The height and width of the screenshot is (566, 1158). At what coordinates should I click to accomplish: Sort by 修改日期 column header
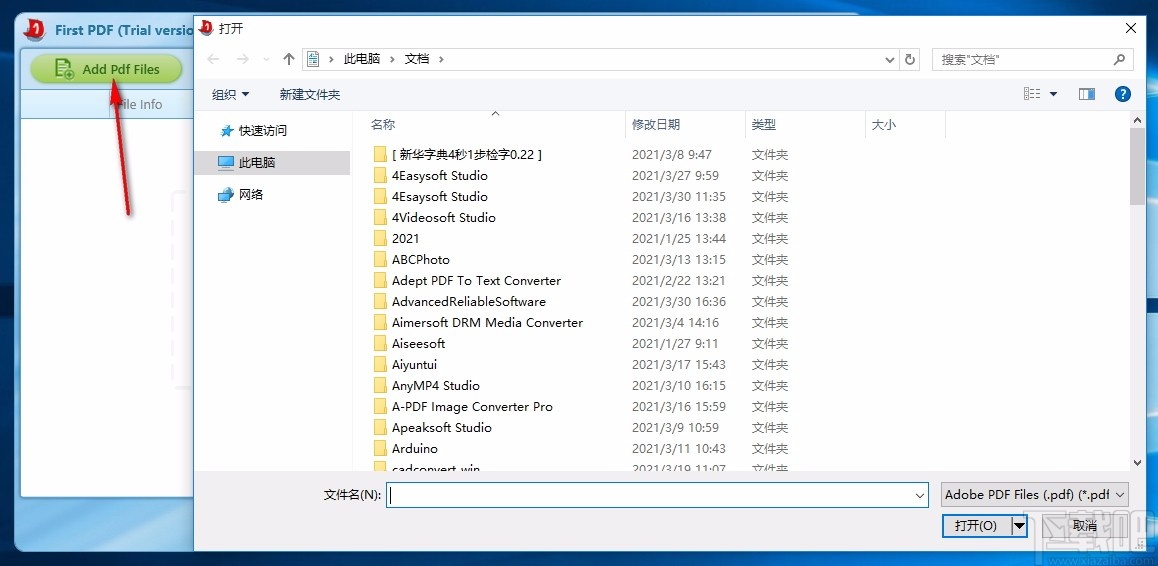point(656,125)
